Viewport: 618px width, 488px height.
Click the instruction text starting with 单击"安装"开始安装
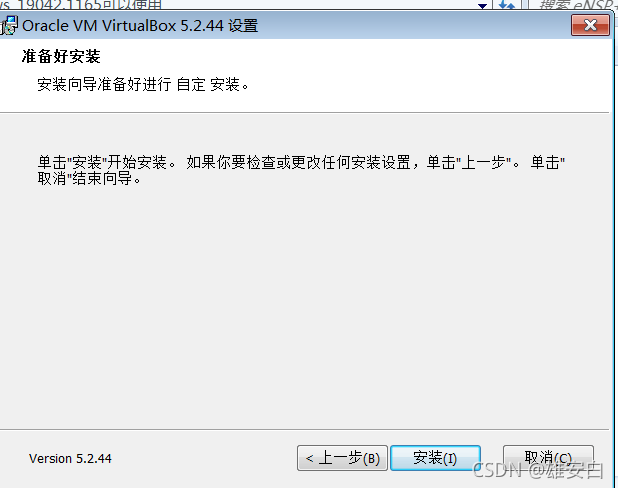(x=301, y=170)
